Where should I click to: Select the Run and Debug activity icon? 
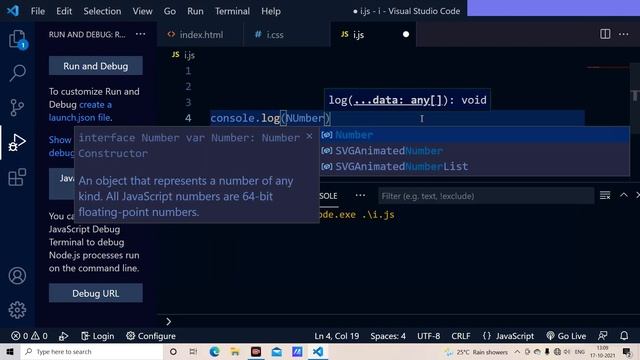pyautogui.click(x=17, y=142)
